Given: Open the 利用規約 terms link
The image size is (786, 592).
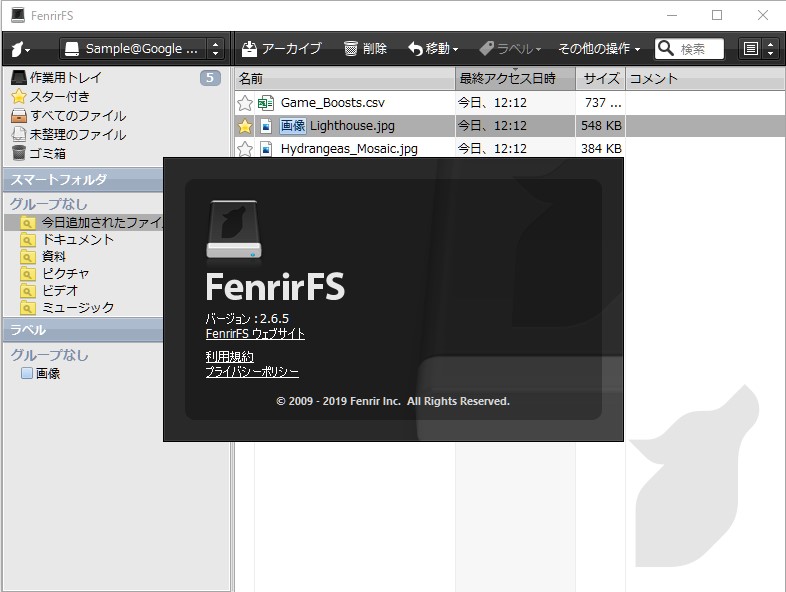Looking at the screenshot, I should pos(230,356).
